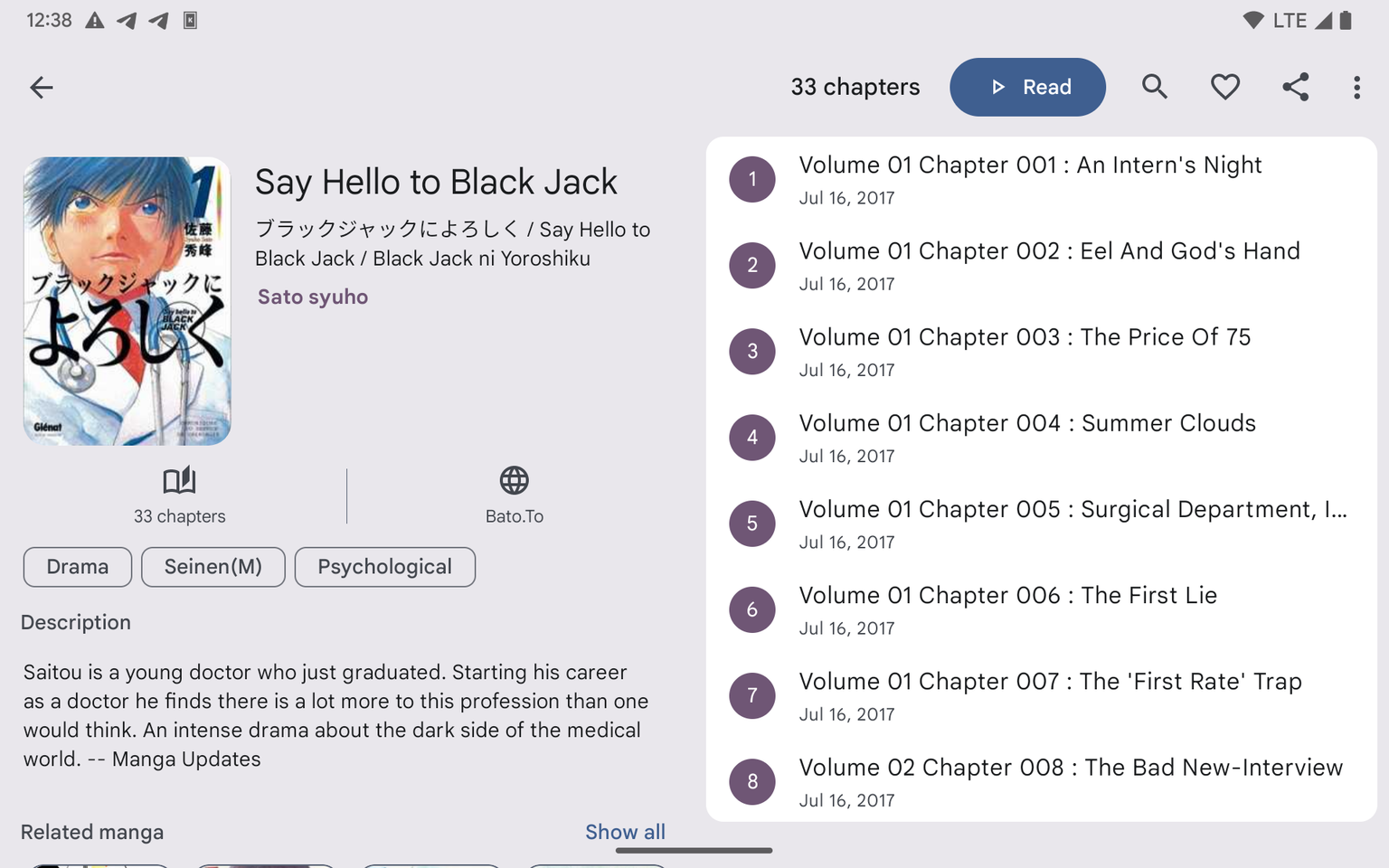Tap the Psychological genre chip
The height and width of the screenshot is (868, 1389).
(384, 567)
